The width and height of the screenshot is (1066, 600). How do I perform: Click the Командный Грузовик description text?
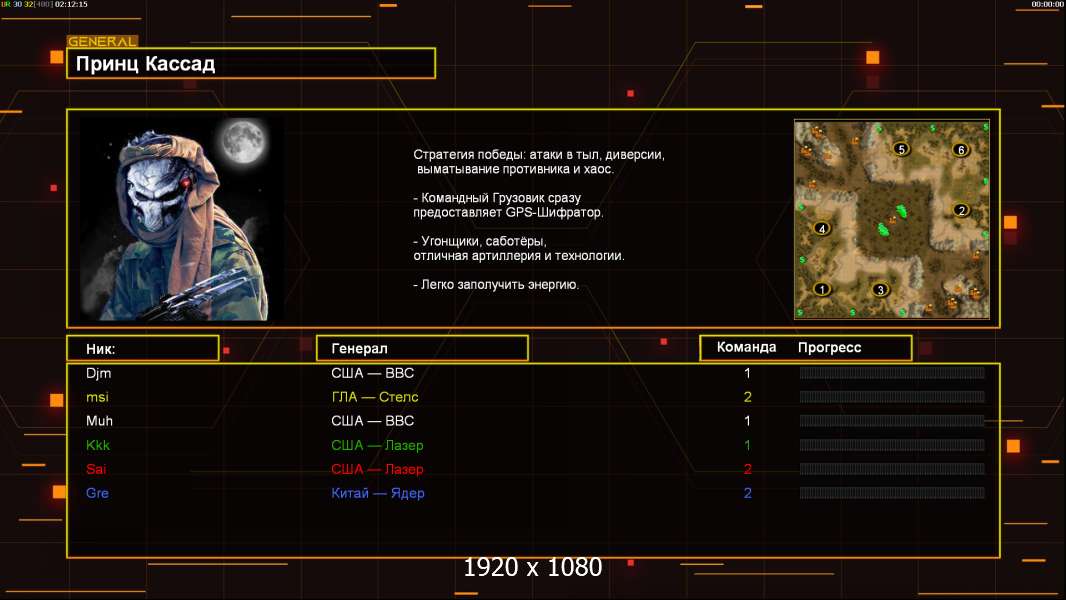point(508,205)
